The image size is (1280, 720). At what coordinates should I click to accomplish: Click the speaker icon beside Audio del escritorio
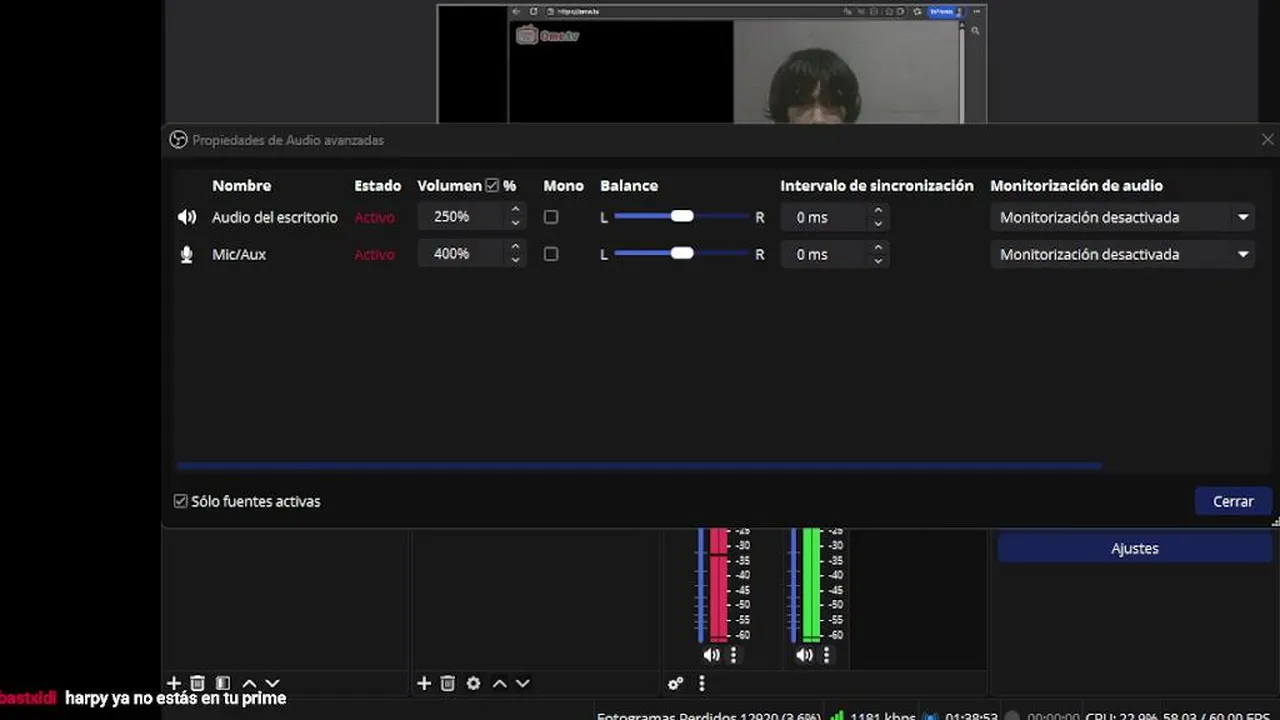187,217
